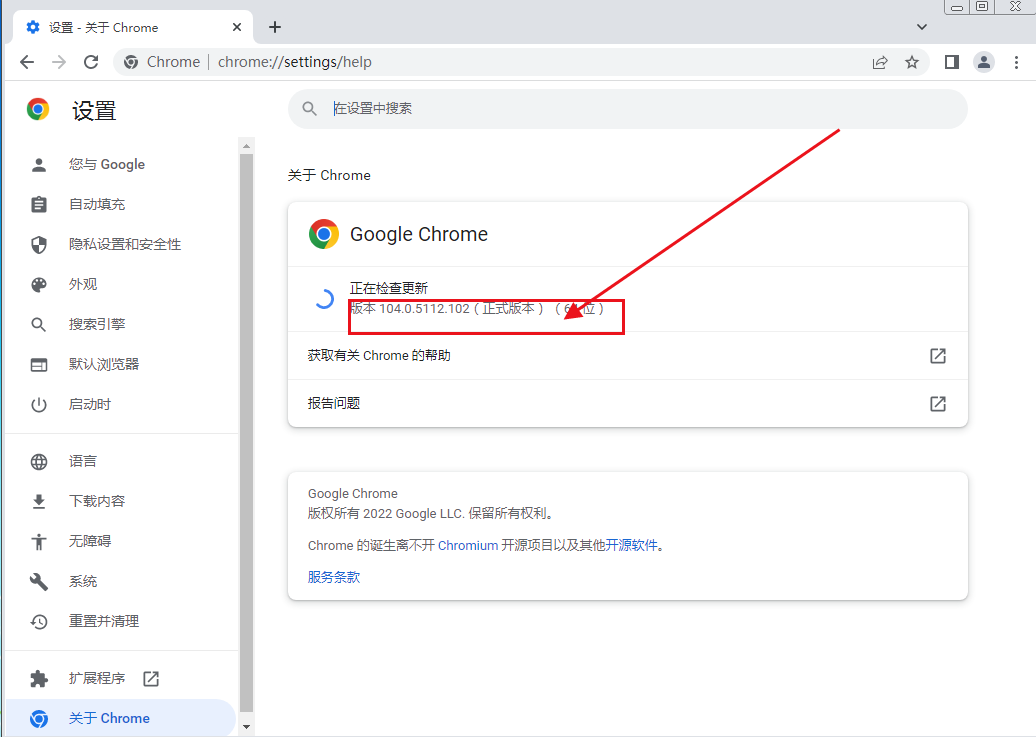Open the profile avatar button
The height and width of the screenshot is (737, 1036).
984,62
